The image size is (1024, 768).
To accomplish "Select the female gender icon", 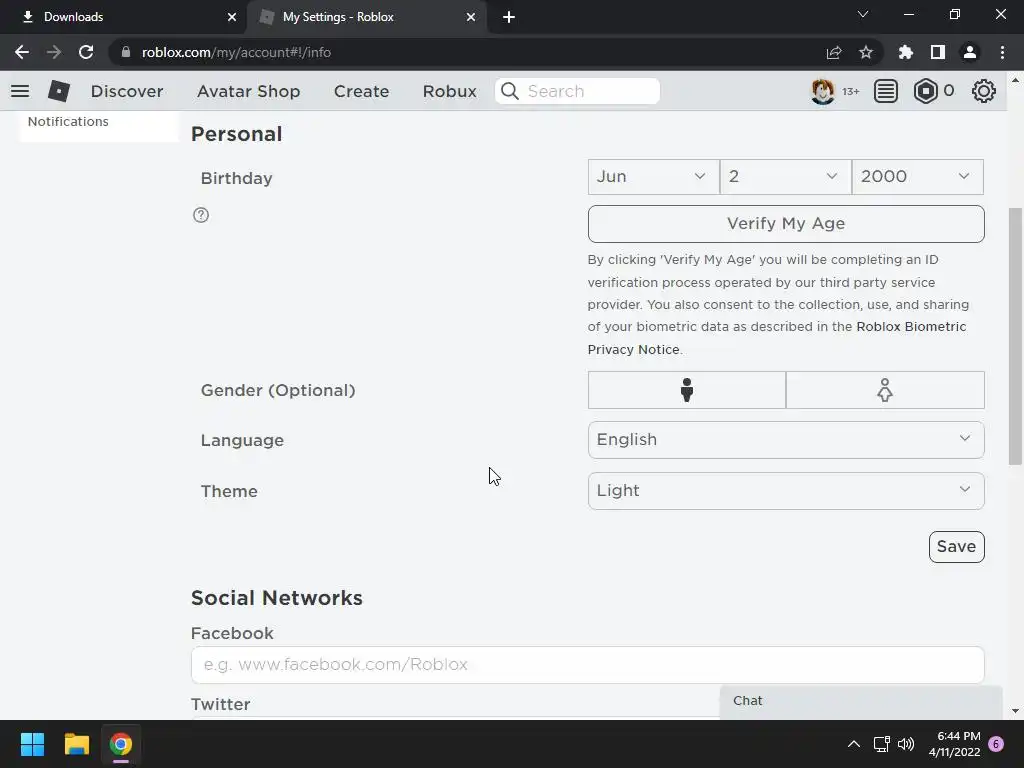I will 885,390.
